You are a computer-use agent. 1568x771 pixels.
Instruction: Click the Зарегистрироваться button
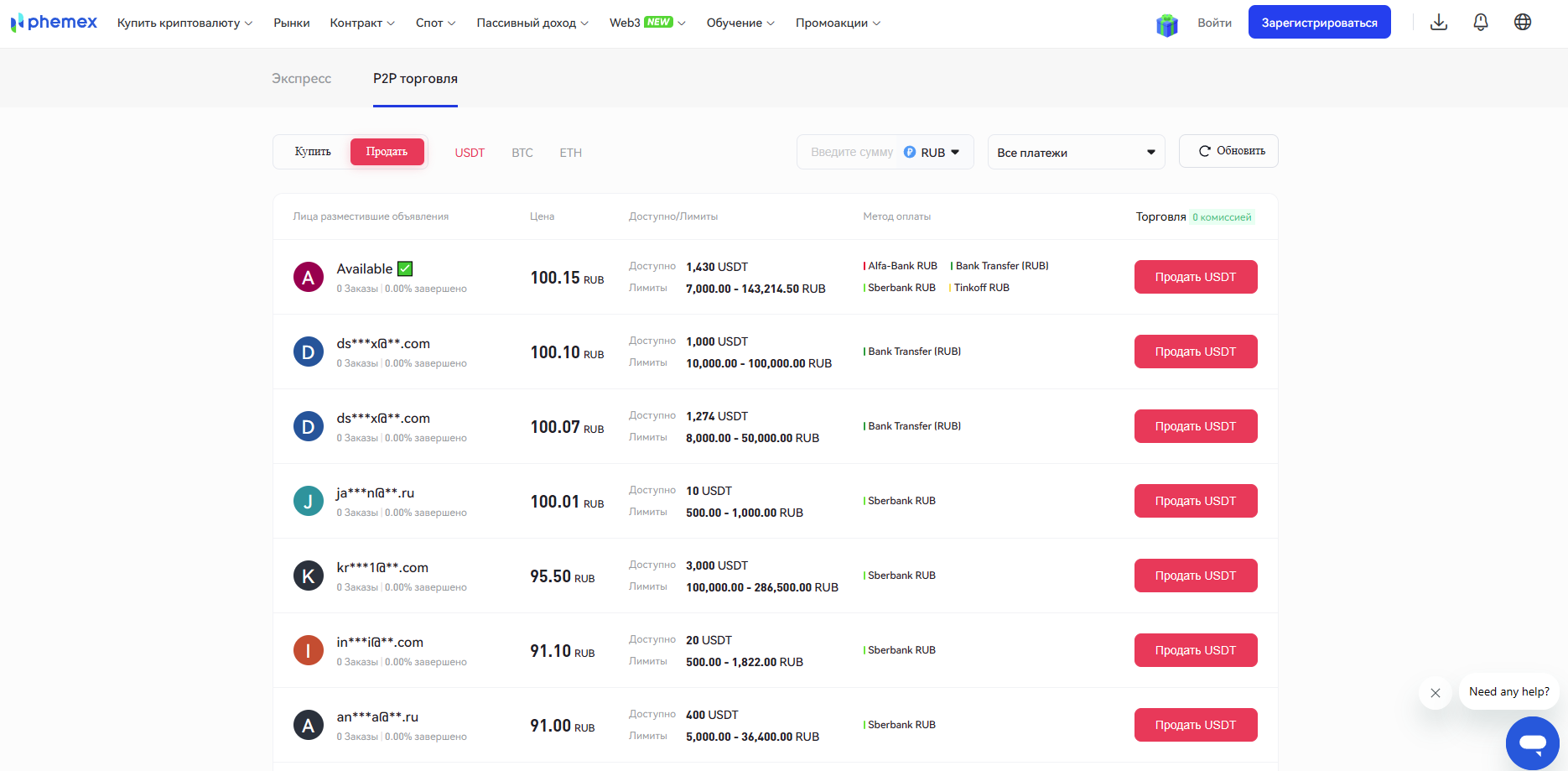[1319, 22]
